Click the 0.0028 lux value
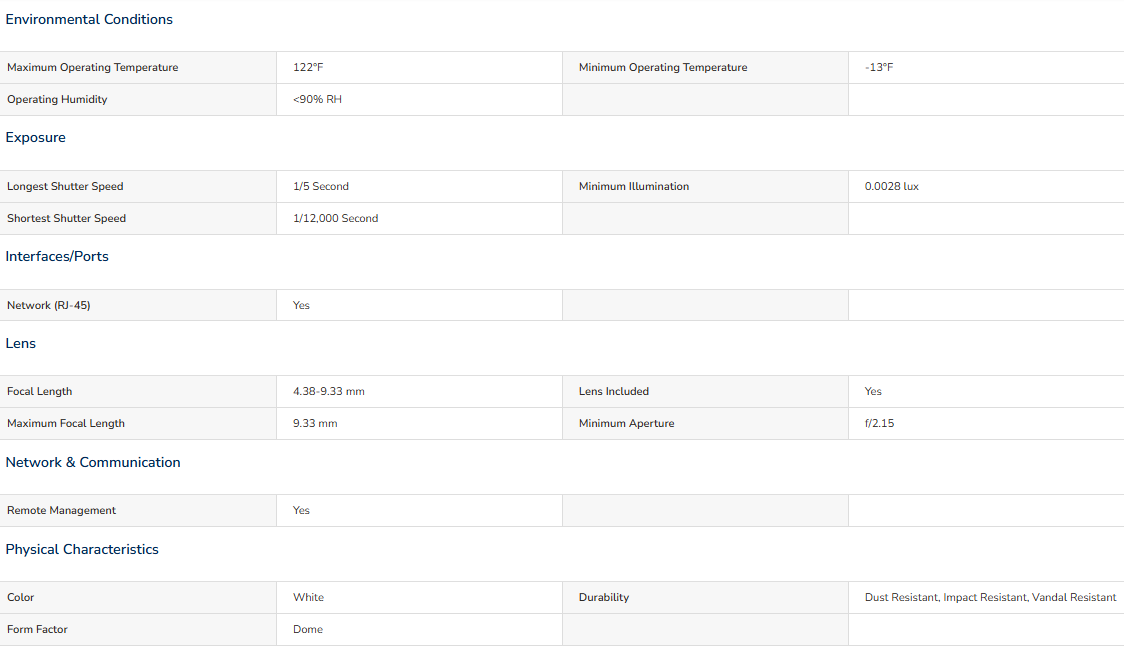1124x652 pixels. pyautogui.click(x=892, y=186)
